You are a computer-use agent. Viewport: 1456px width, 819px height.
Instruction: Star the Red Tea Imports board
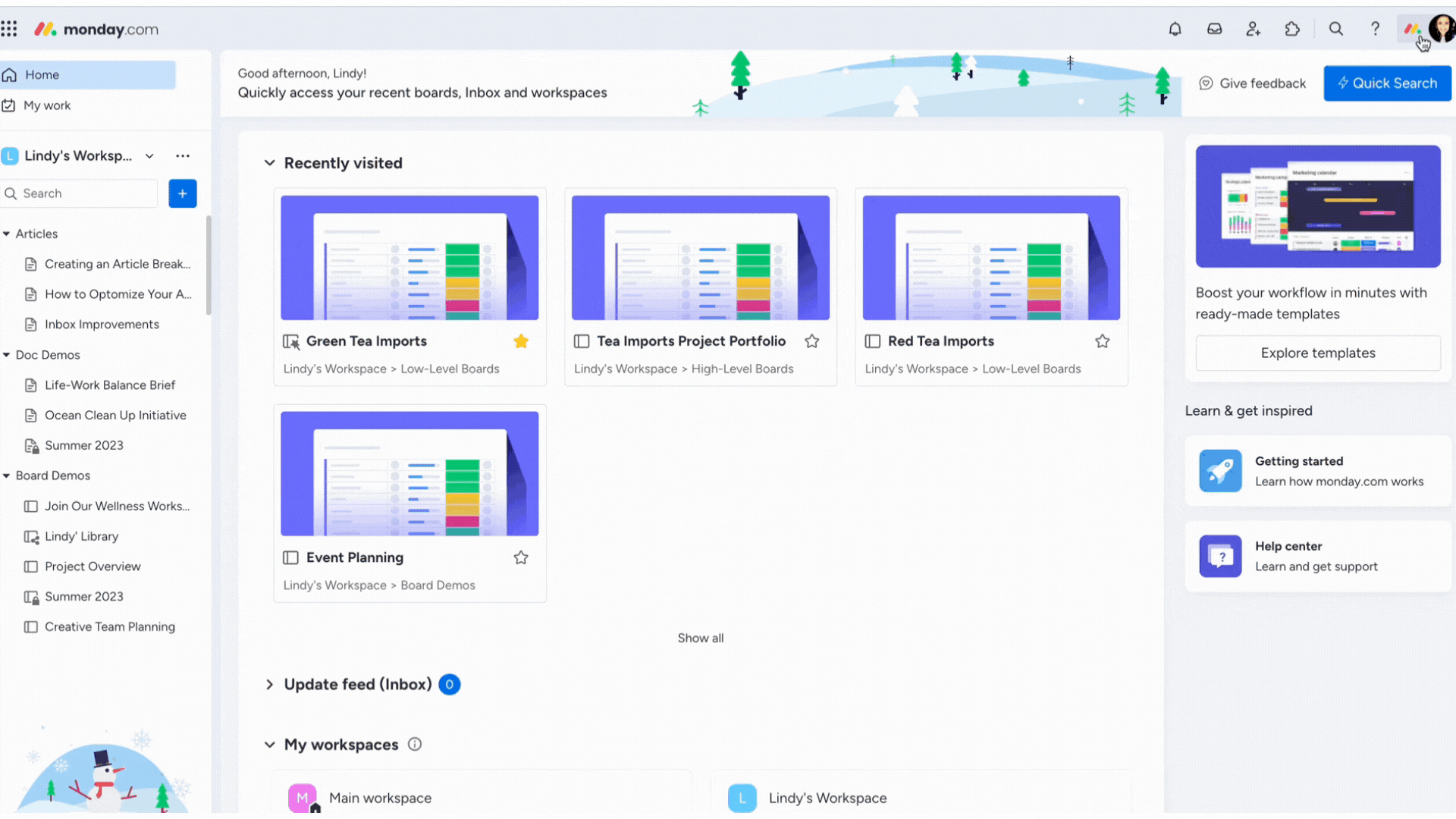point(1102,341)
